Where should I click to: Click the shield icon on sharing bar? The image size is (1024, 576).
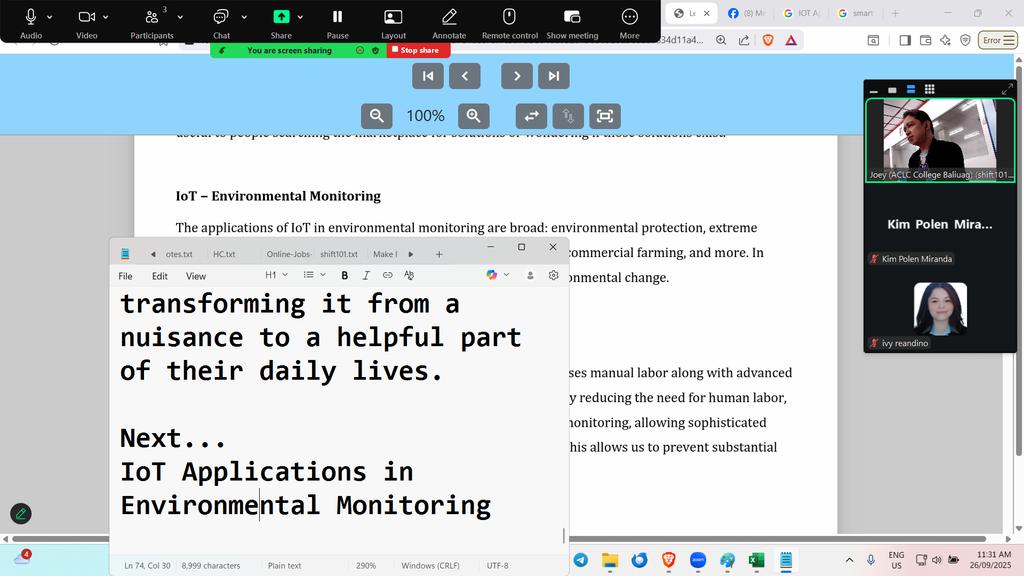click(x=376, y=50)
